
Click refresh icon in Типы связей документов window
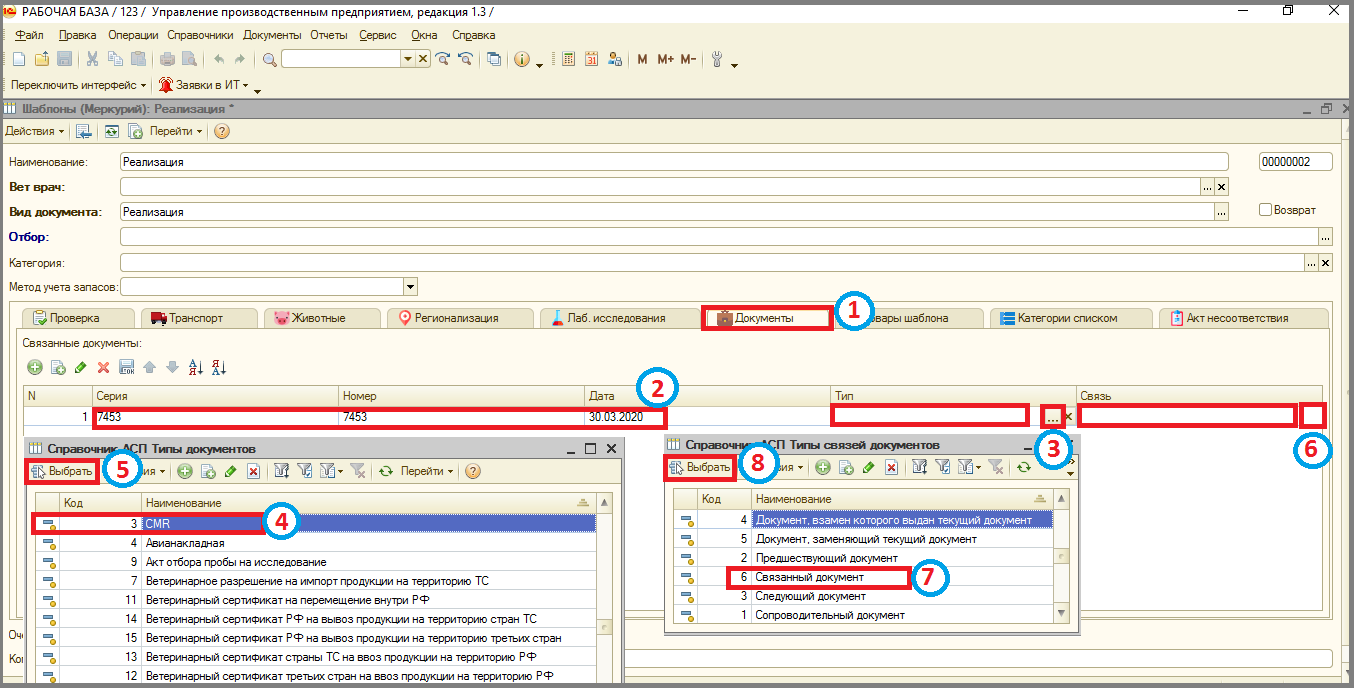point(1023,467)
